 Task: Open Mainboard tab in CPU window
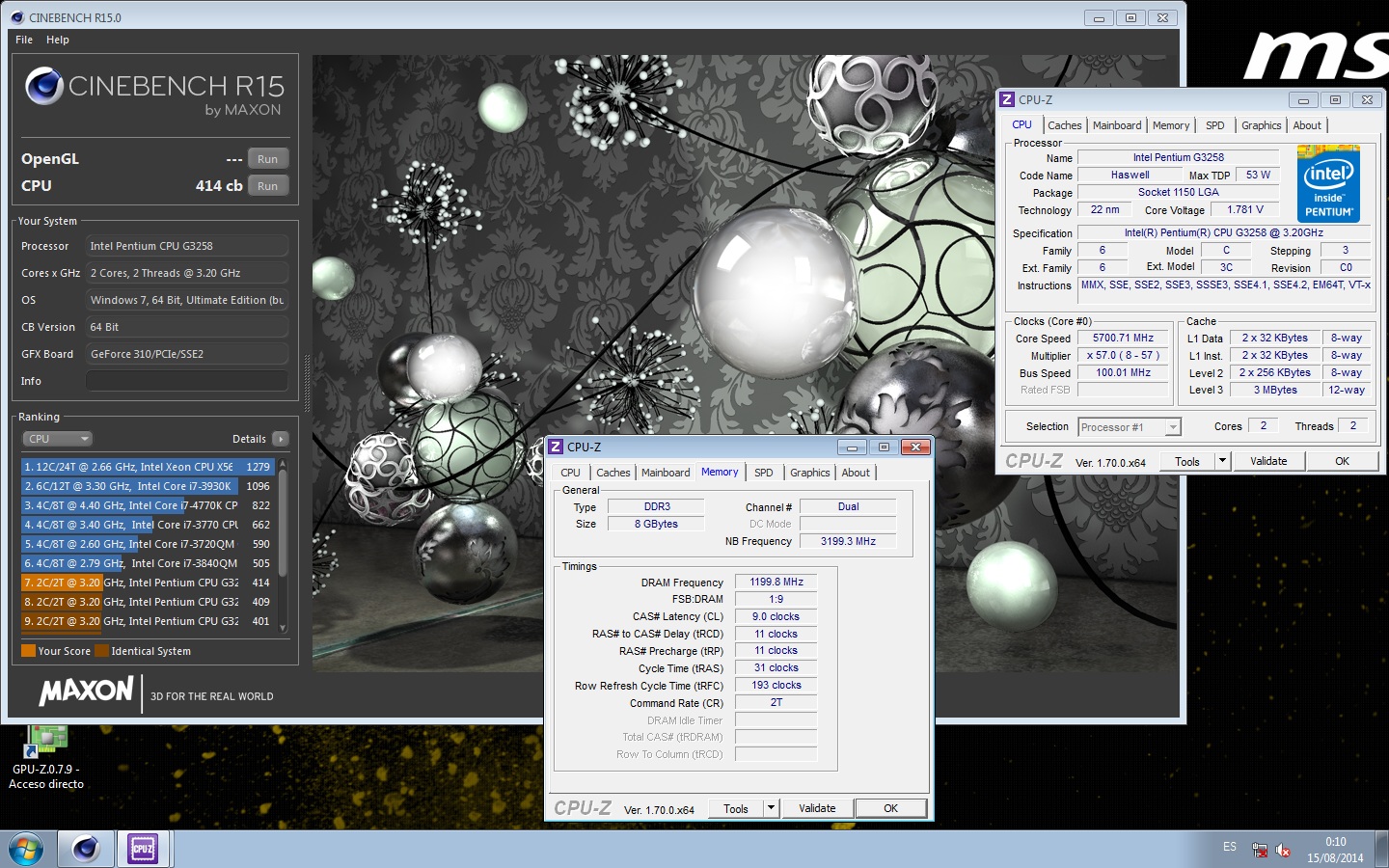(1117, 125)
